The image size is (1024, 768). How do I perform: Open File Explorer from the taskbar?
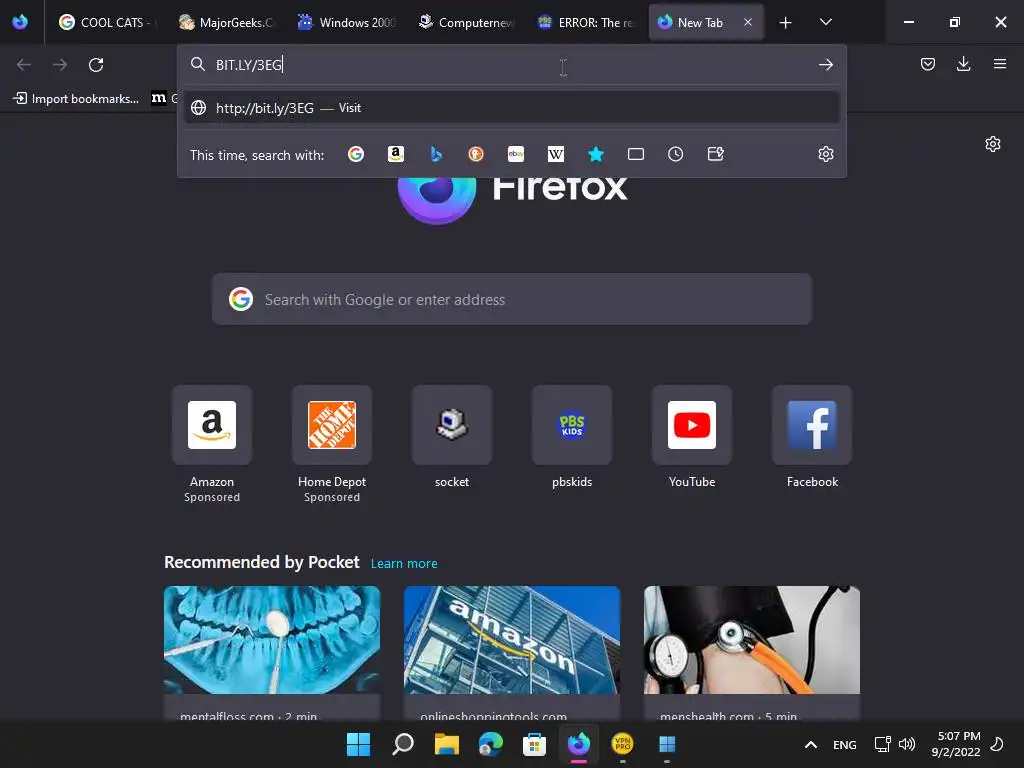[447, 744]
